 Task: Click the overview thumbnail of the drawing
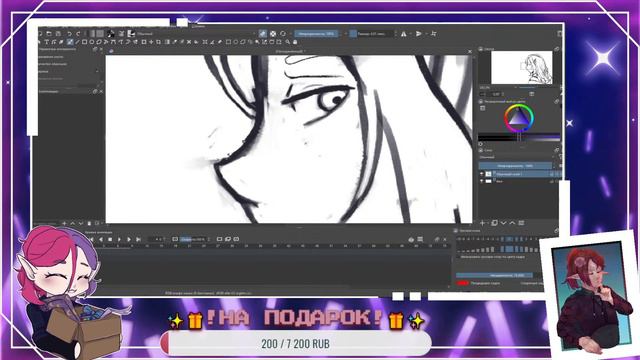522,68
